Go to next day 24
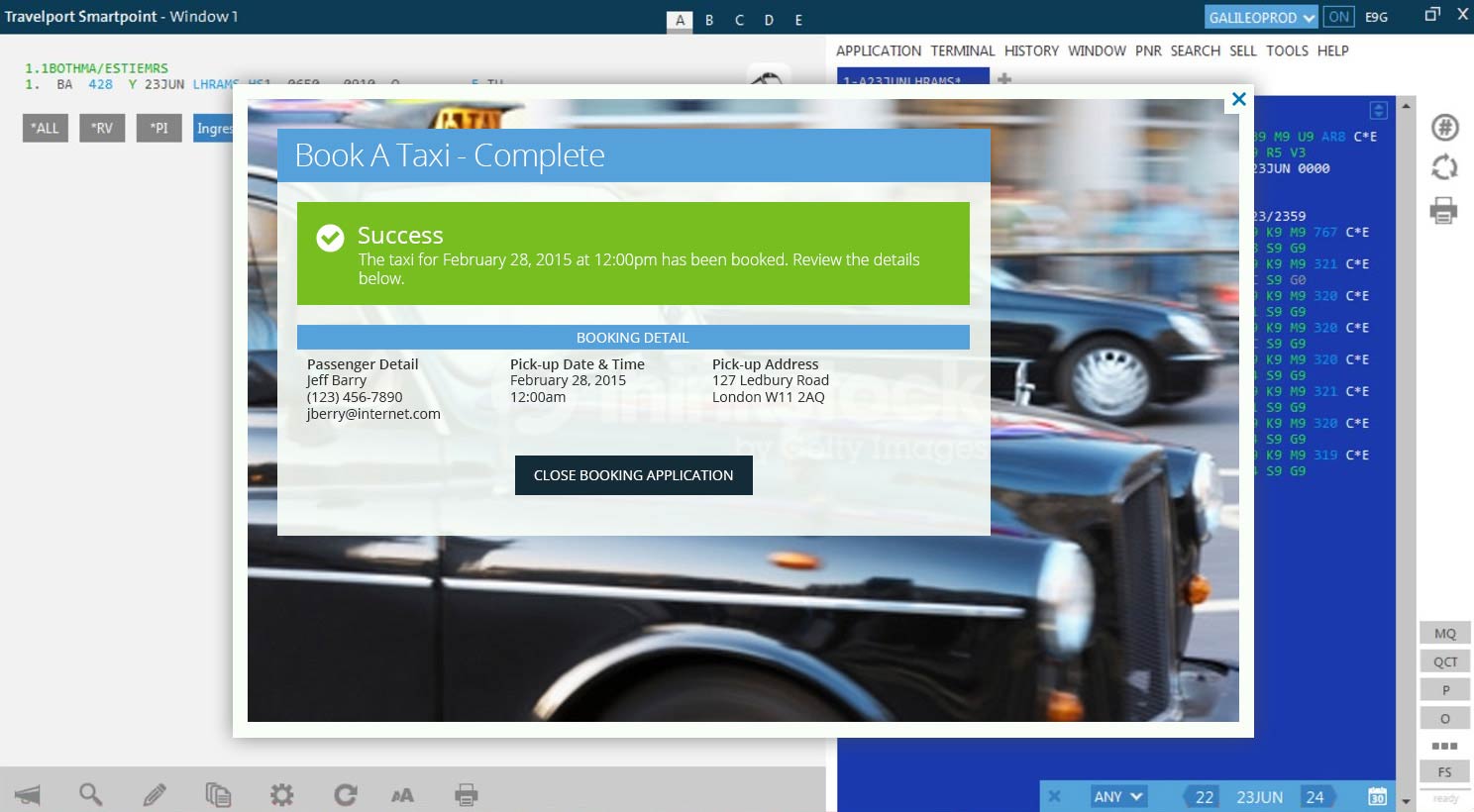 [1315, 797]
